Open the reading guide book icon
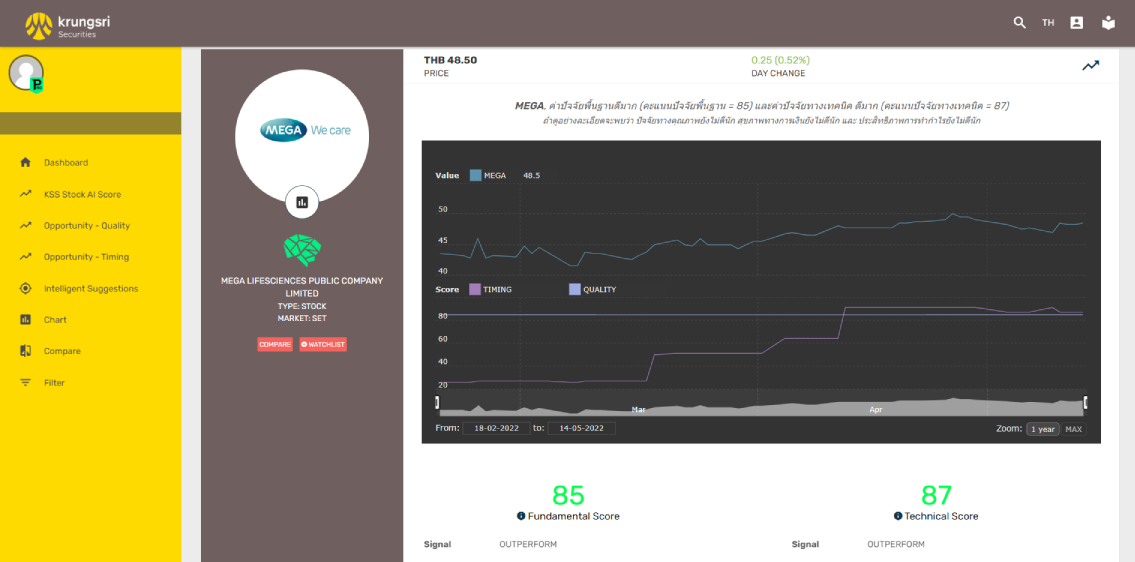The image size is (1135, 562). 1108,22
